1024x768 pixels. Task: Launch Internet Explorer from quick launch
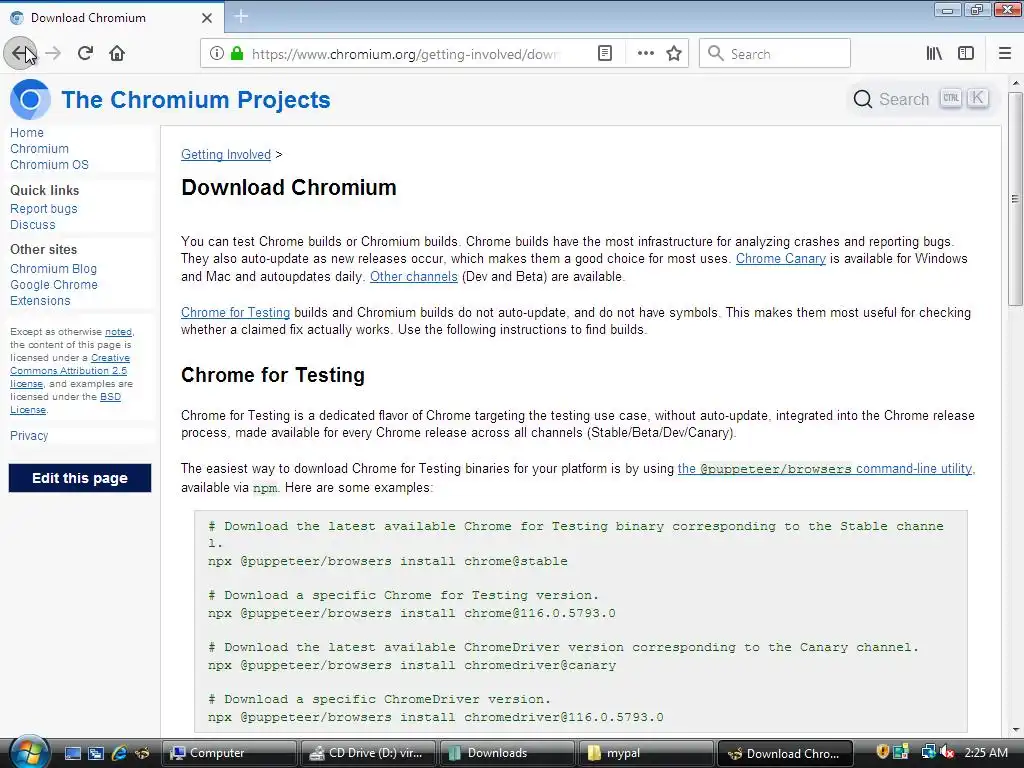click(x=120, y=753)
